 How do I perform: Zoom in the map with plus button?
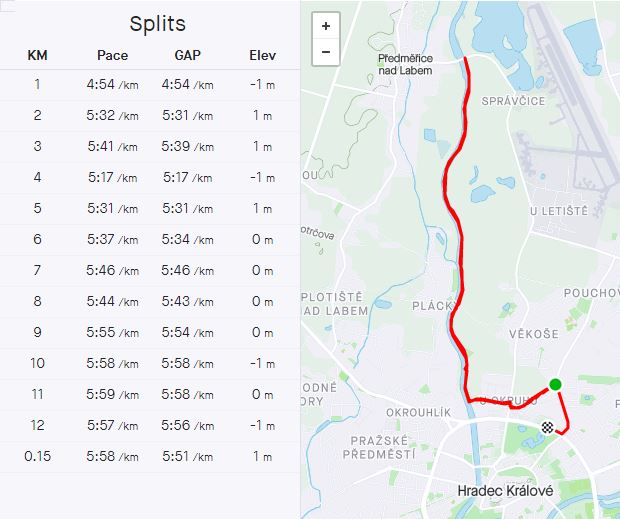[326, 26]
